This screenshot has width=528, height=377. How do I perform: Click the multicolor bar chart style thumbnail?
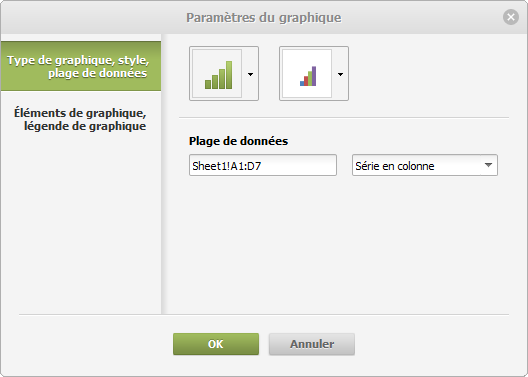[307, 74]
